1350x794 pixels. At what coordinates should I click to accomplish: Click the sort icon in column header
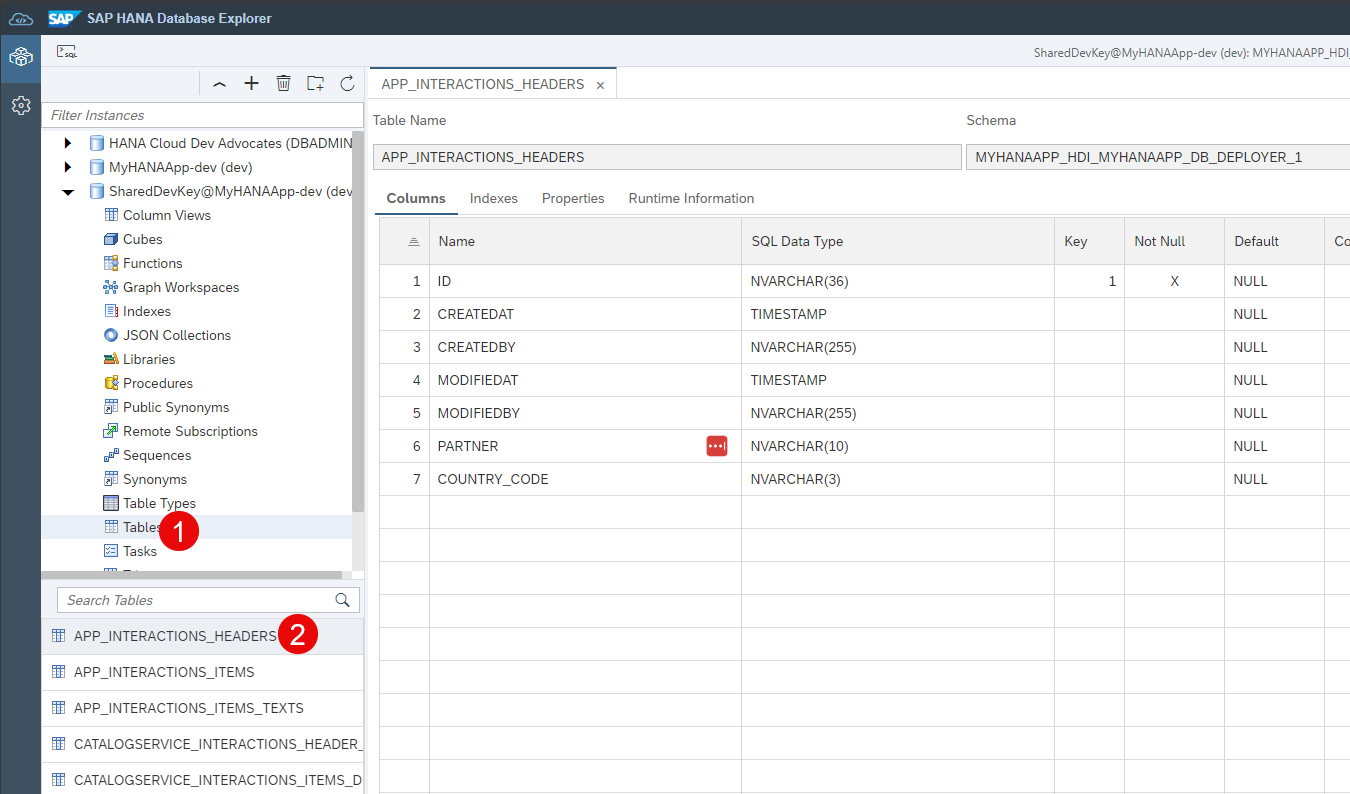point(414,242)
